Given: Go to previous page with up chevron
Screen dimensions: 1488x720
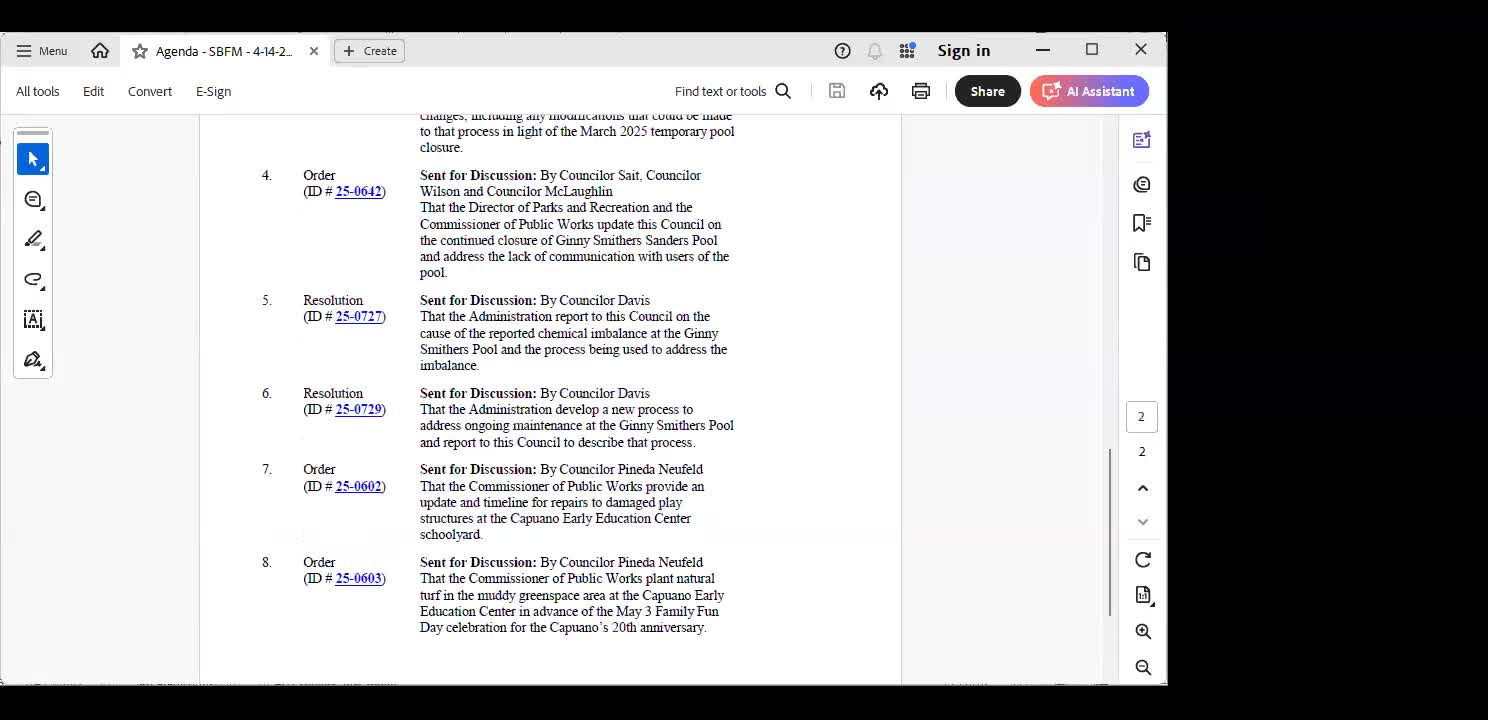Looking at the screenshot, I should tap(1143, 488).
